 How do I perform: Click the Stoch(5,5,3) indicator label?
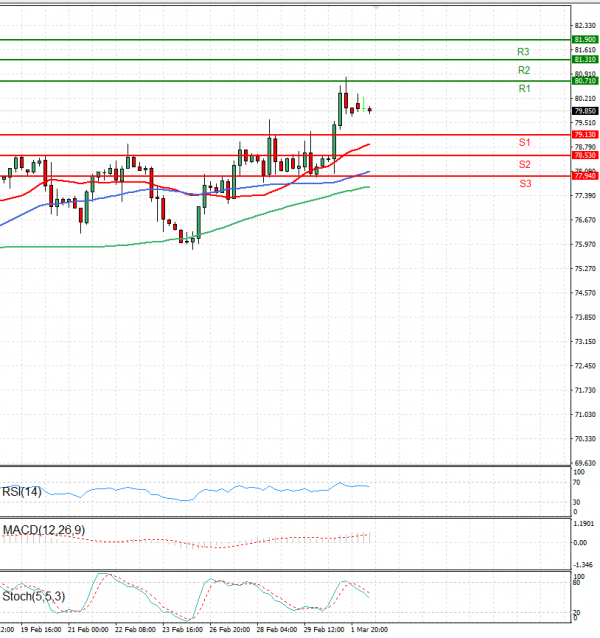click(33, 596)
